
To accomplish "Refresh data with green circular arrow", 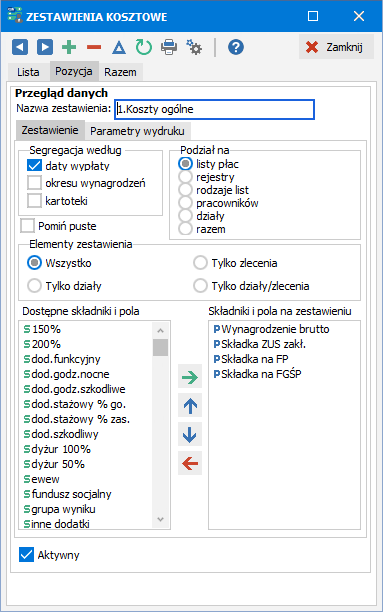I will 144,47.
